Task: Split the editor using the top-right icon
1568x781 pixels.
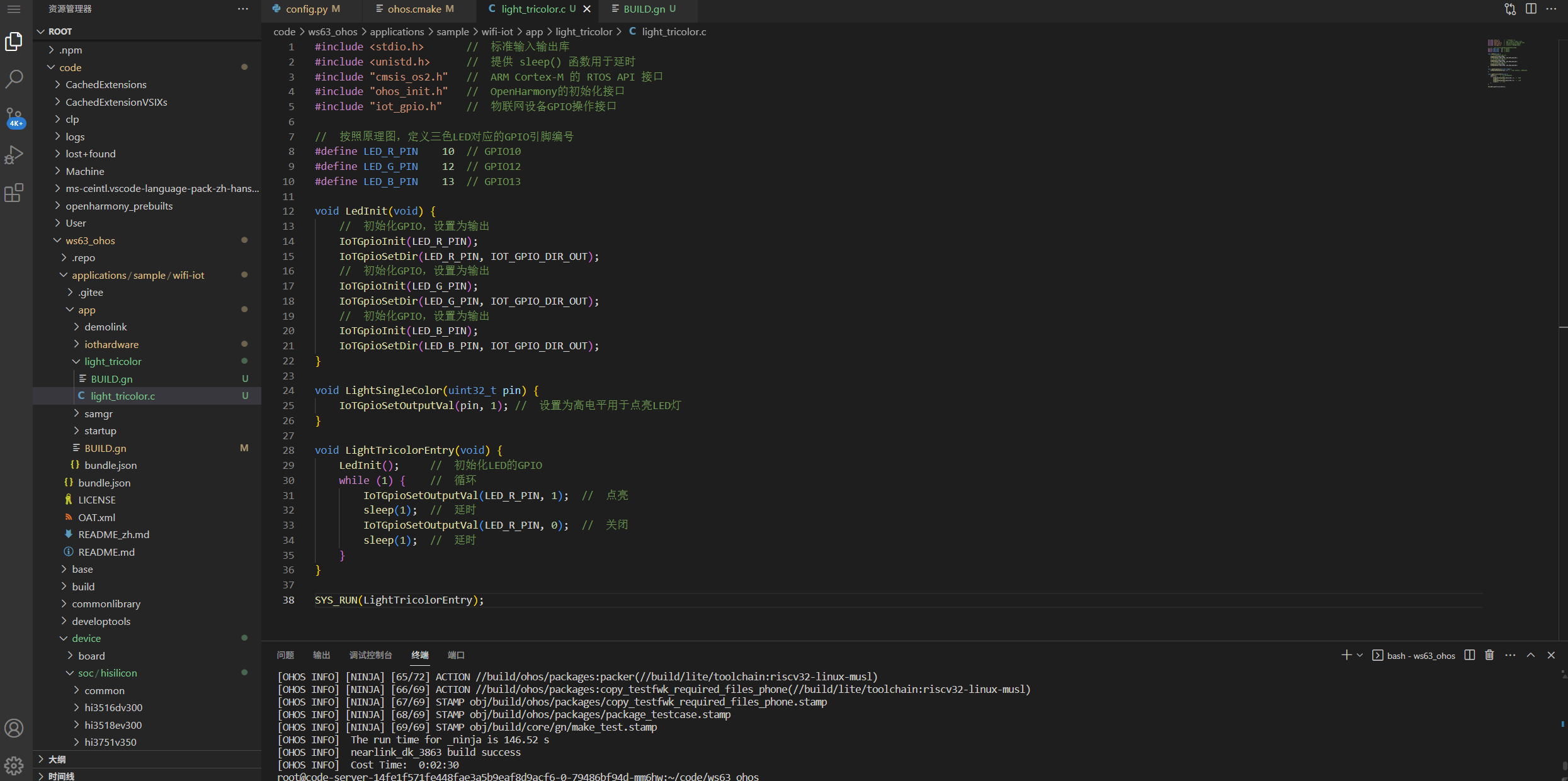Action: (x=1531, y=9)
